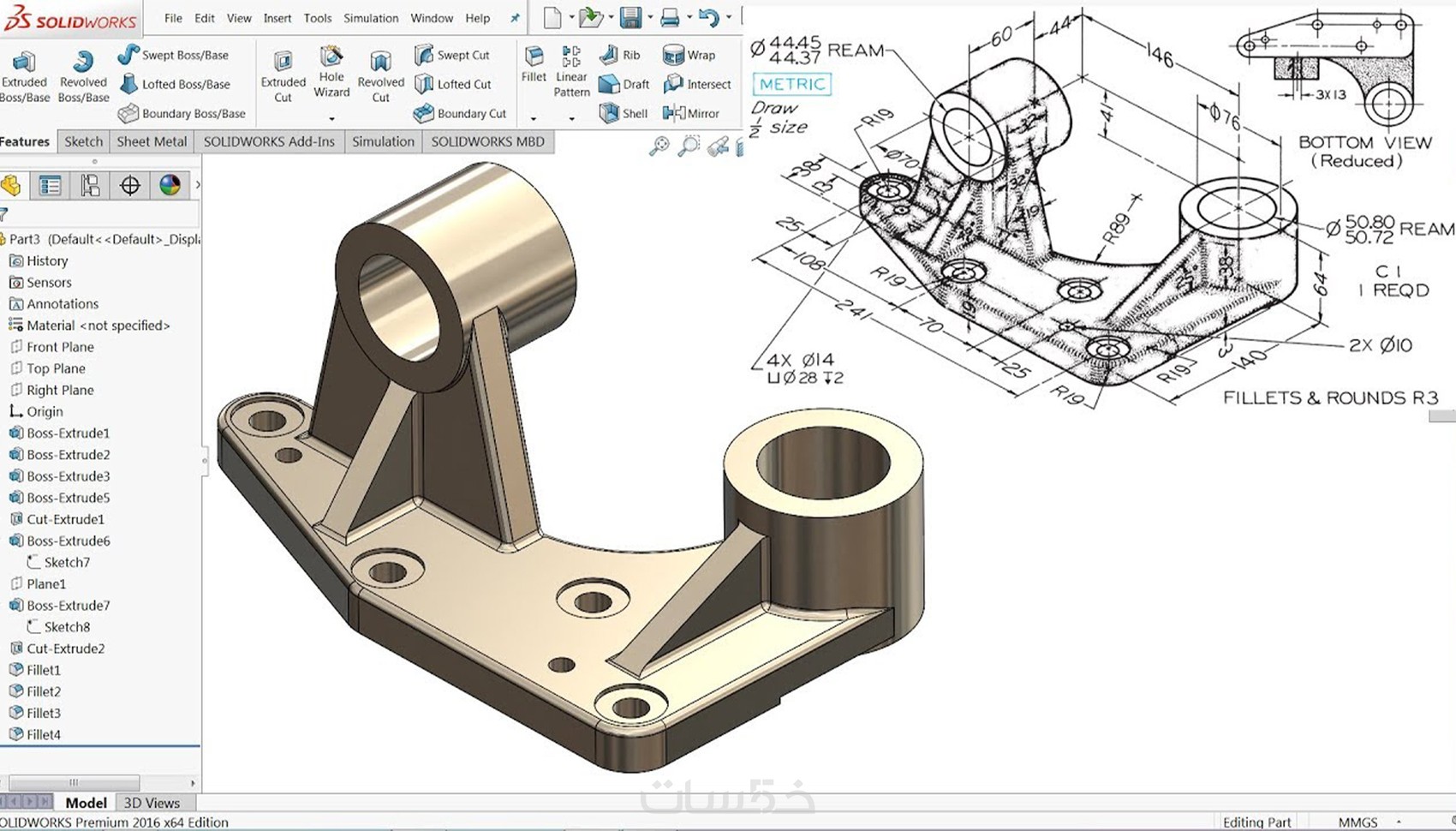The image size is (1456, 831).
Task: Click the MMGS unit system label
Action: 1358,822
